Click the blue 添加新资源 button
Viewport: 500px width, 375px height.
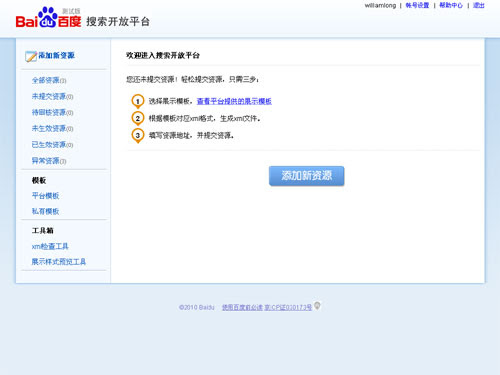307,176
